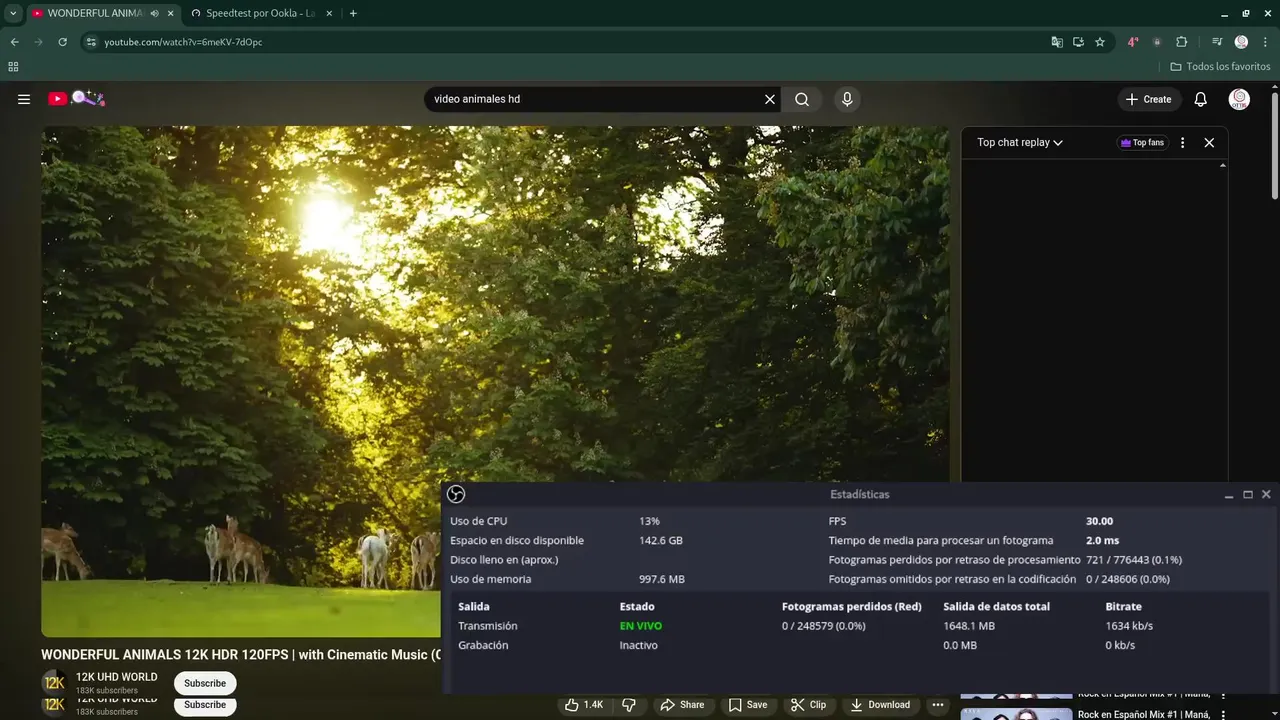Viewport: 1280px width, 720px height.
Task: Click the Fotogramas perdidos (Red) header
Action: 852,606
